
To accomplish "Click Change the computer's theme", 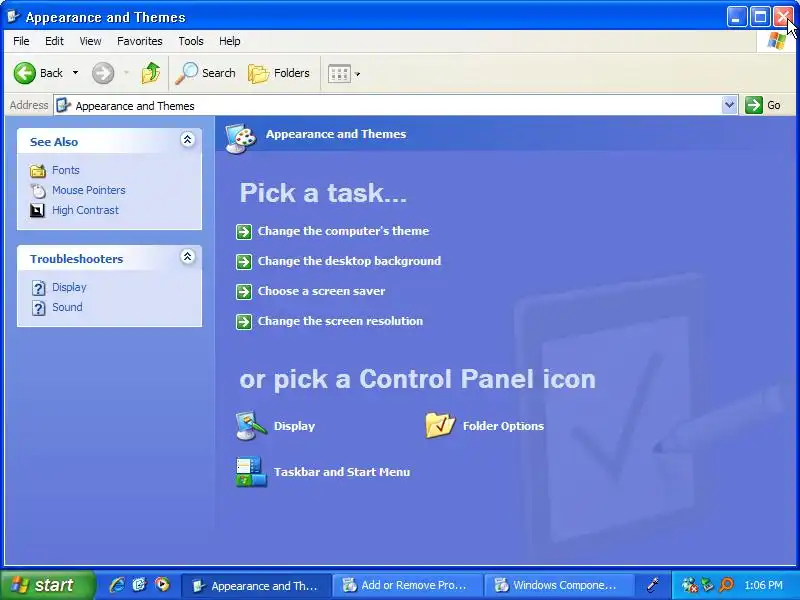I will point(343,231).
